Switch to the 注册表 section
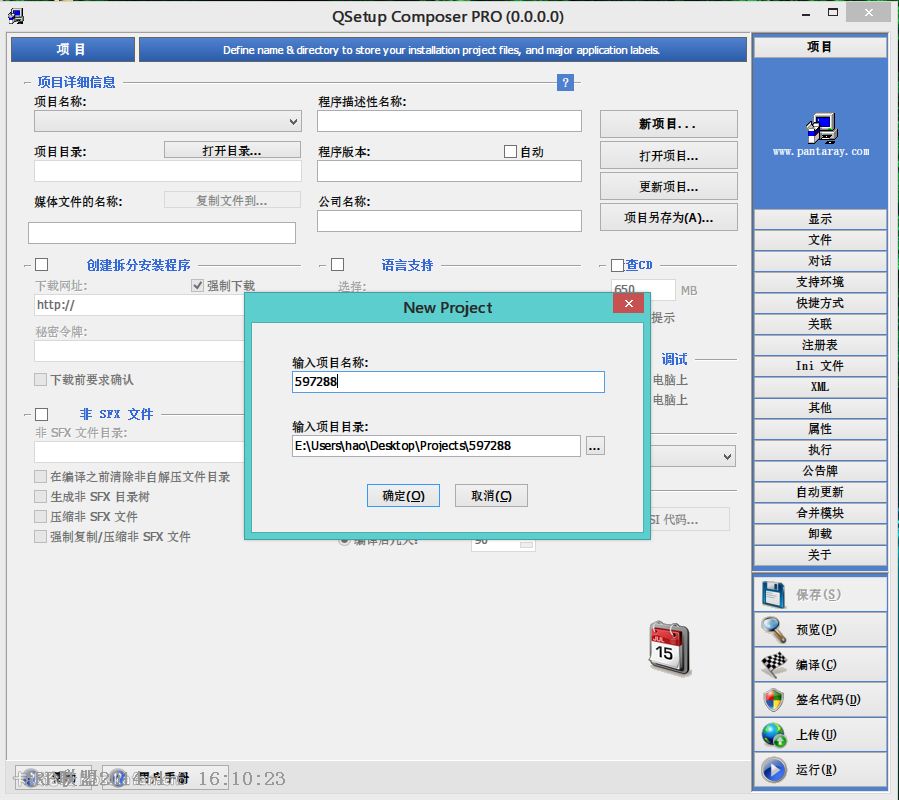 point(819,345)
